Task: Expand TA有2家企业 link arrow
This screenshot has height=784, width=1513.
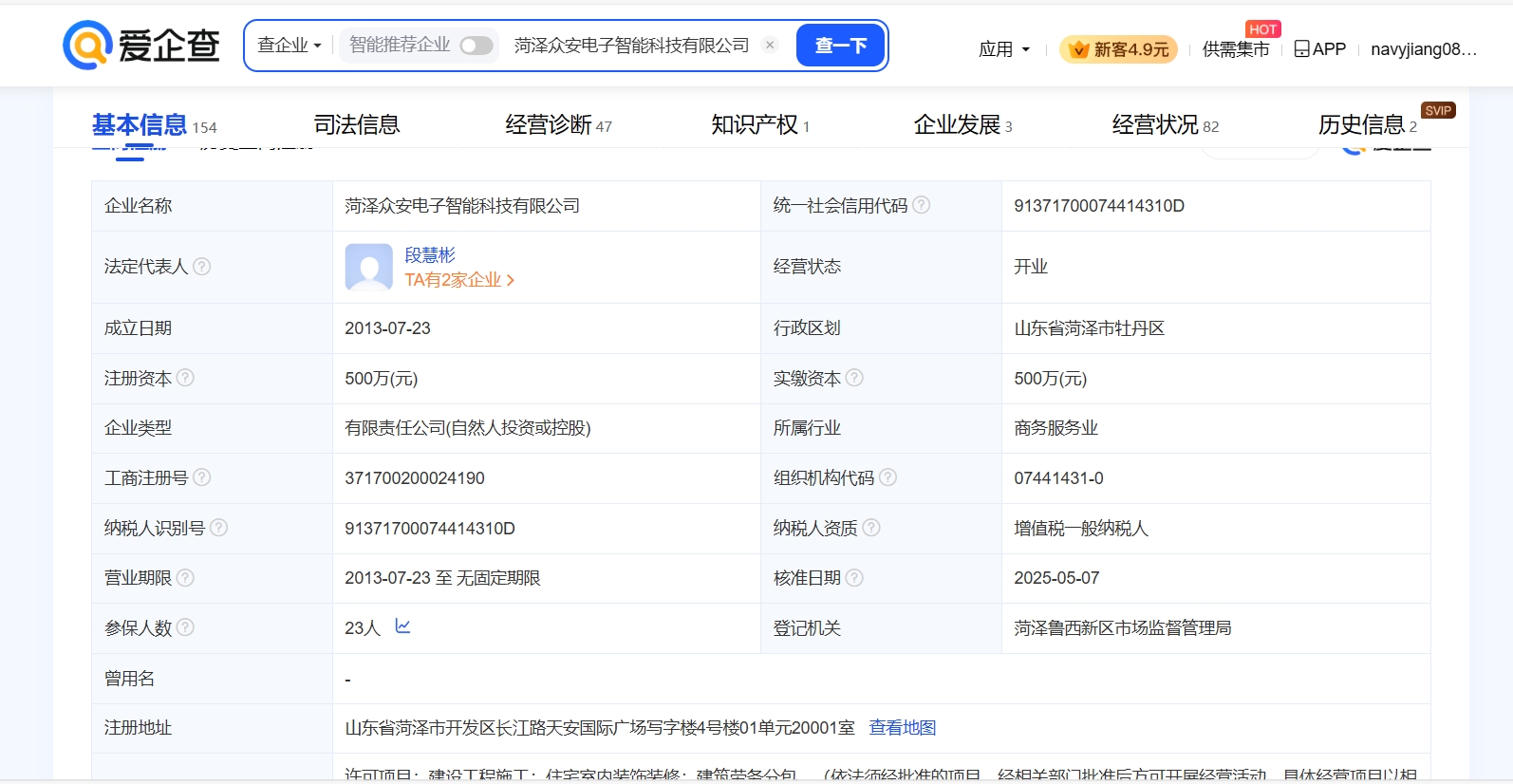Action: pos(511,280)
